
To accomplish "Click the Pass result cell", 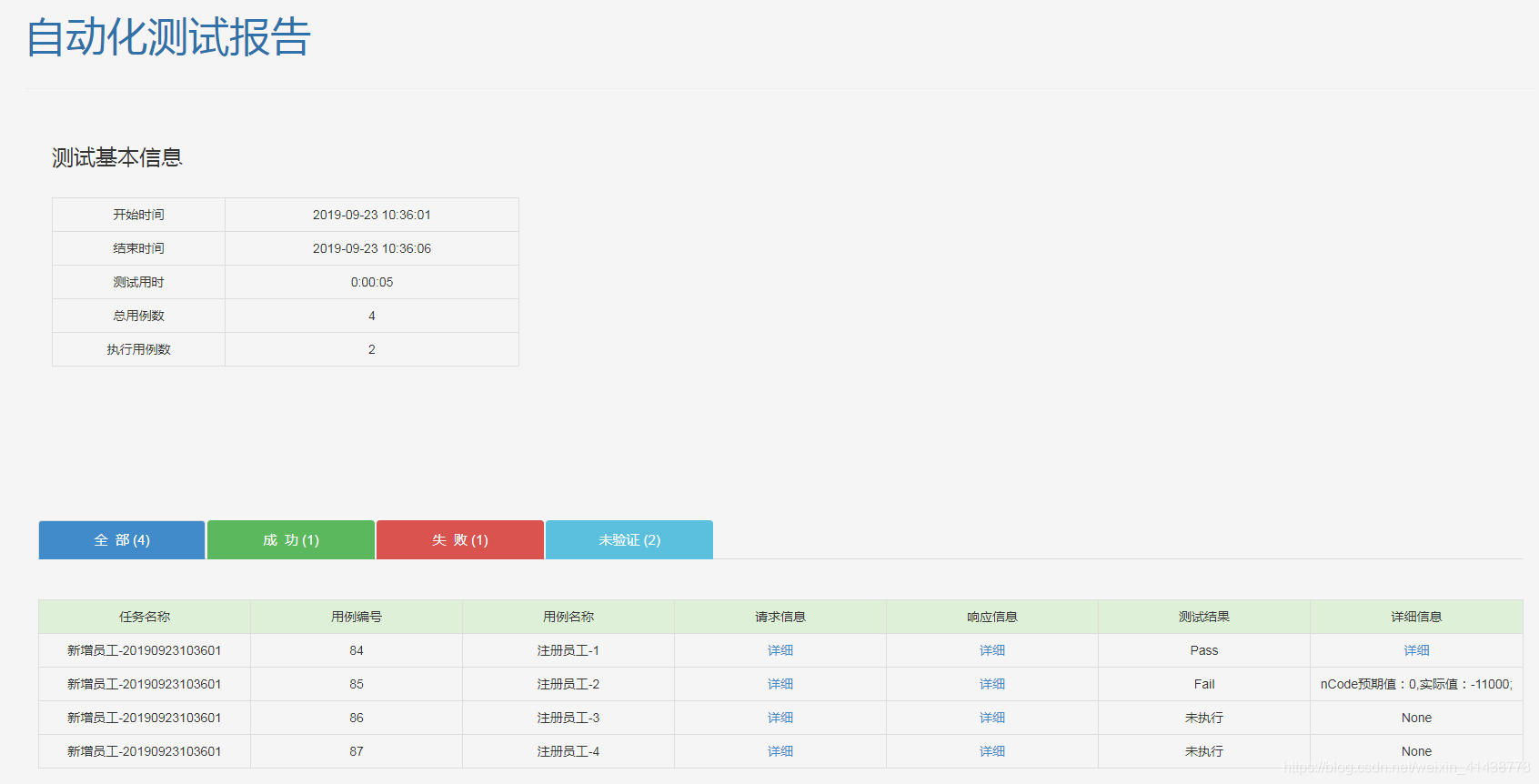I will point(1204,650).
